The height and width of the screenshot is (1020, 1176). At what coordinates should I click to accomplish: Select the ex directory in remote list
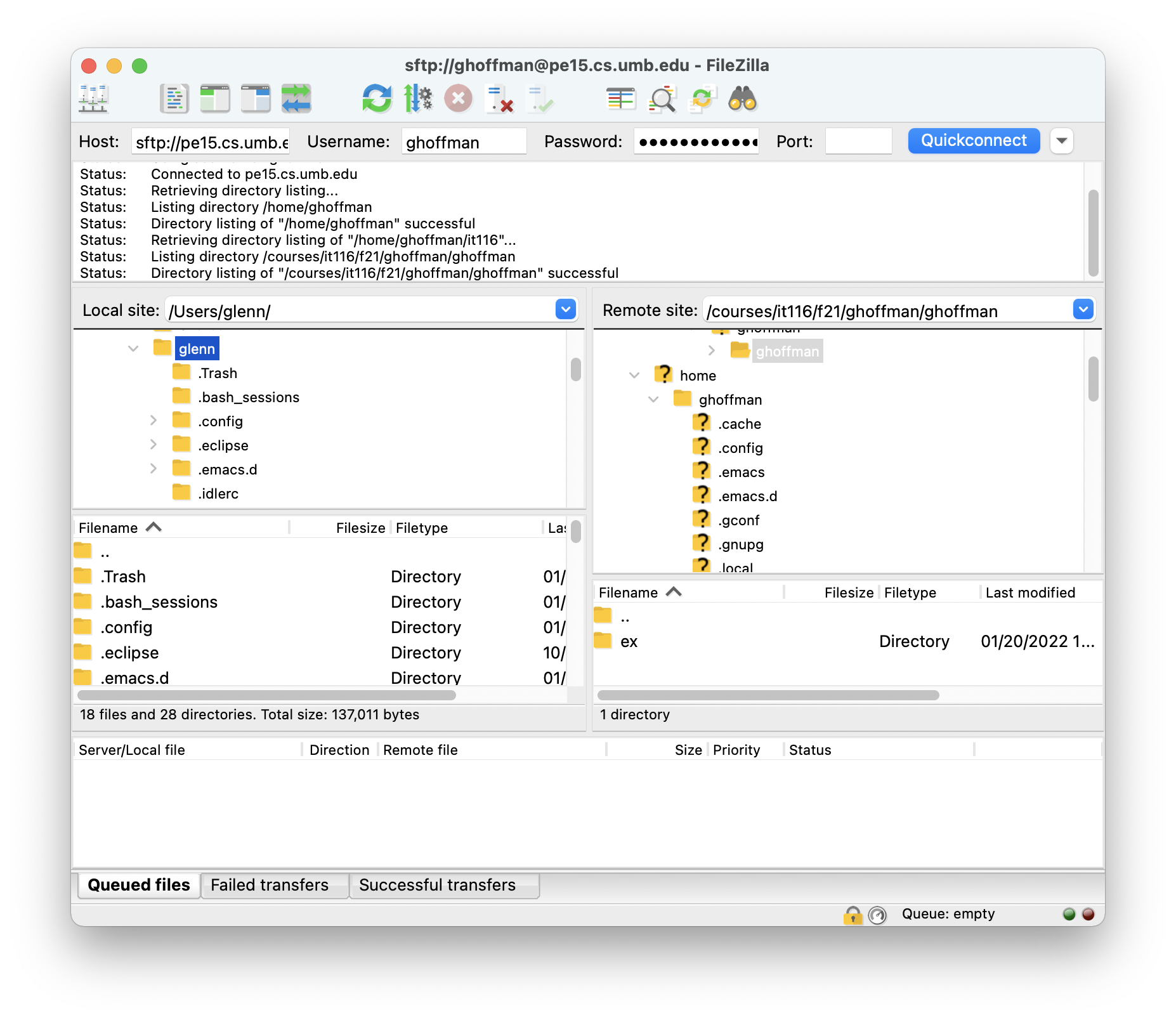point(847,641)
